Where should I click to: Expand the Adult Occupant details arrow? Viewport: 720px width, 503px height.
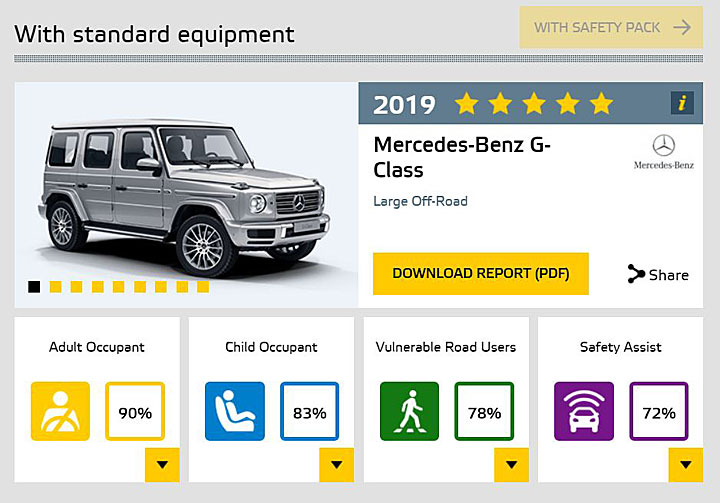click(x=162, y=464)
